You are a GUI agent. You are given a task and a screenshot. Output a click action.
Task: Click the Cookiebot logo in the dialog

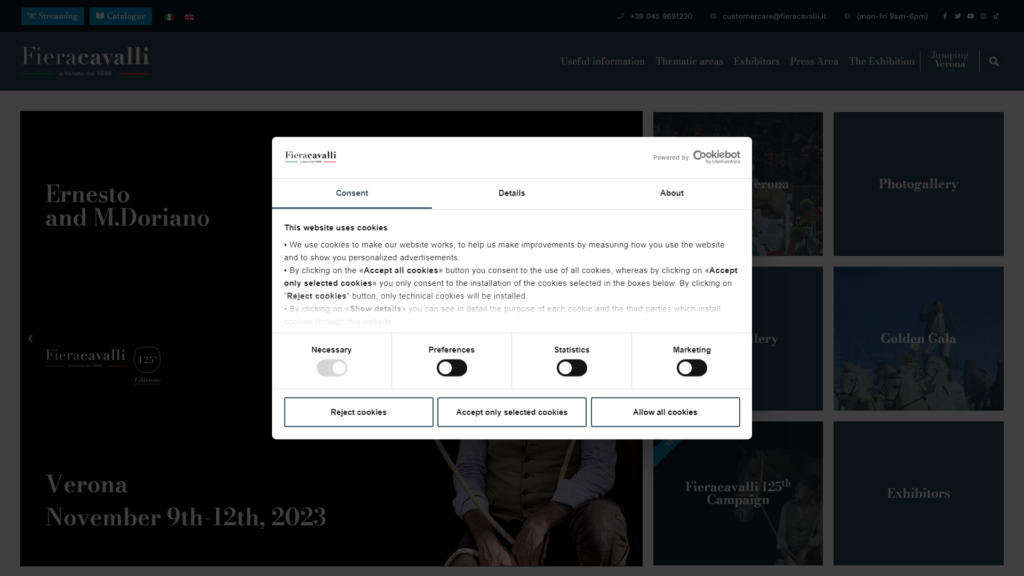716,157
